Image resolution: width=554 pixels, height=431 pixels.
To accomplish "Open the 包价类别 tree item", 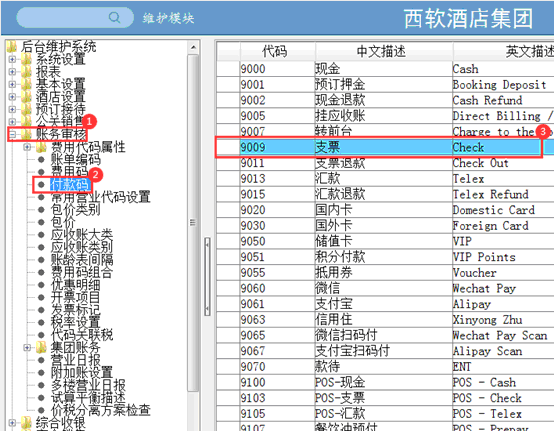I will pos(75,209).
